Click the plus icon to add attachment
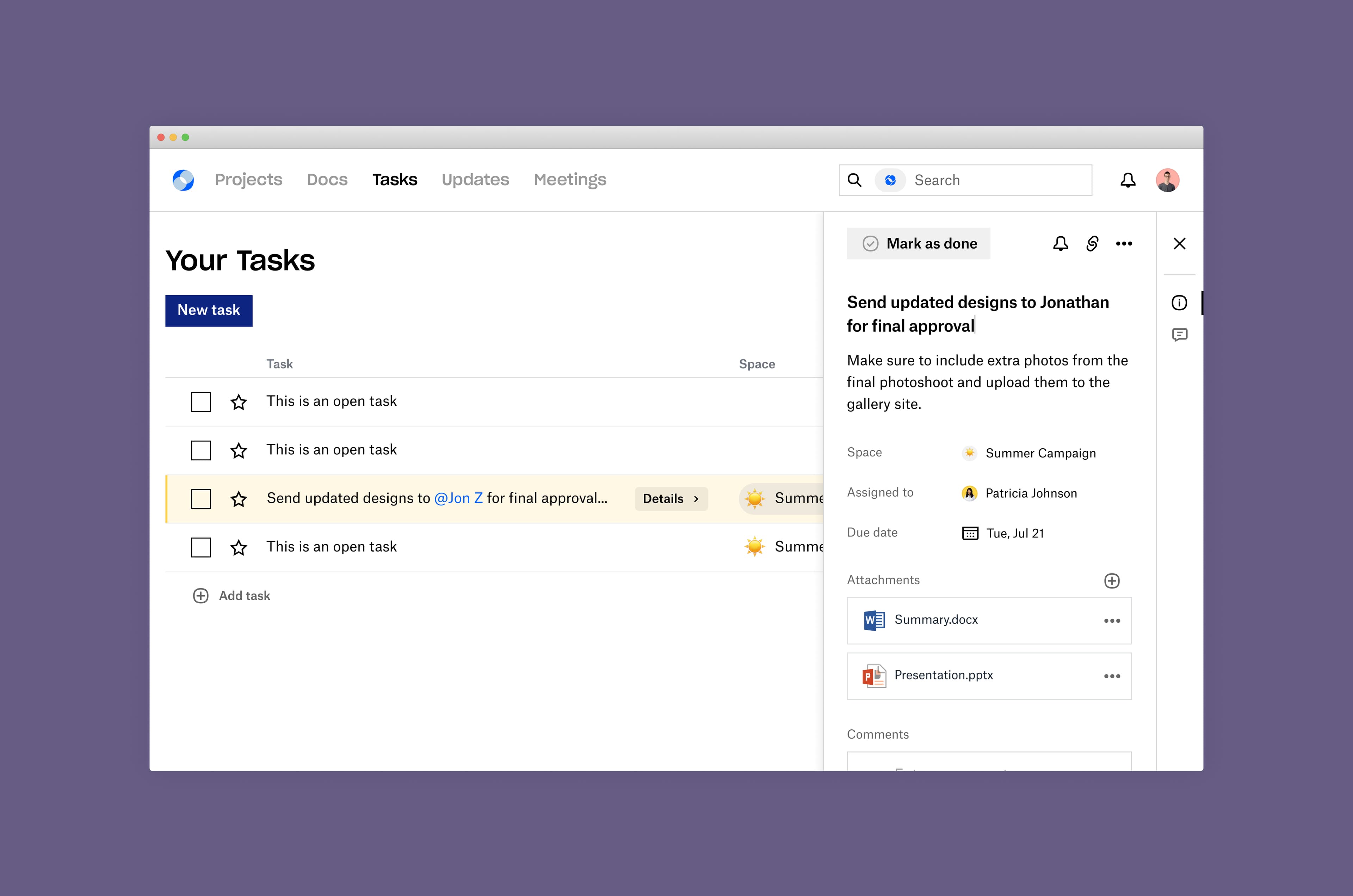The height and width of the screenshot is (896, 1353). click(1112, 580)
